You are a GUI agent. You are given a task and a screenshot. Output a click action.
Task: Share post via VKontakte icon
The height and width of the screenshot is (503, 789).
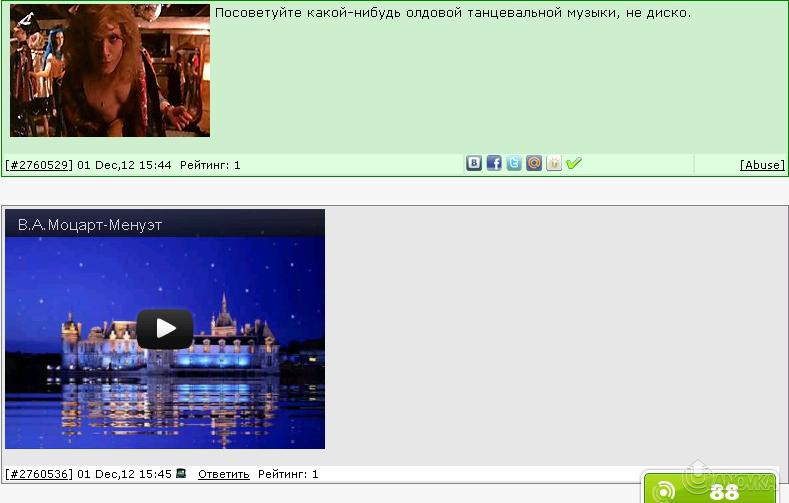(474, 164)
